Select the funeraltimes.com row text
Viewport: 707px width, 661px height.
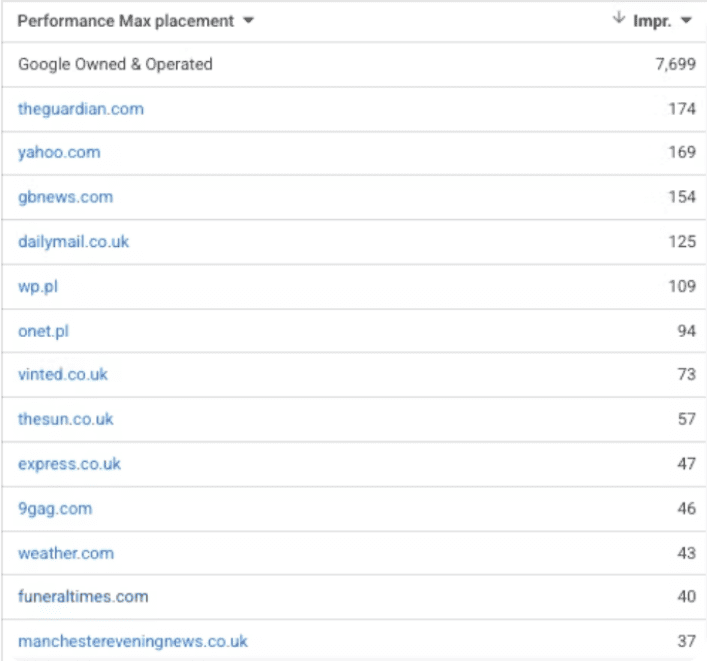(82, 597)
